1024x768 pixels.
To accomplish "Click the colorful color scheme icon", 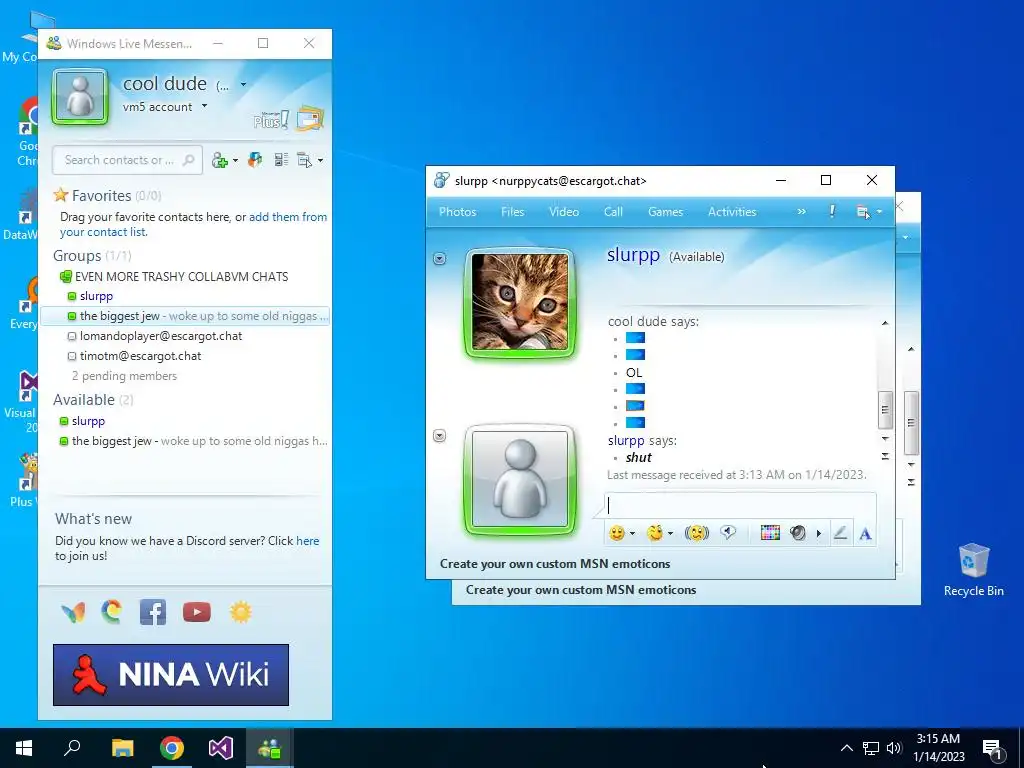I will [255, 160].
